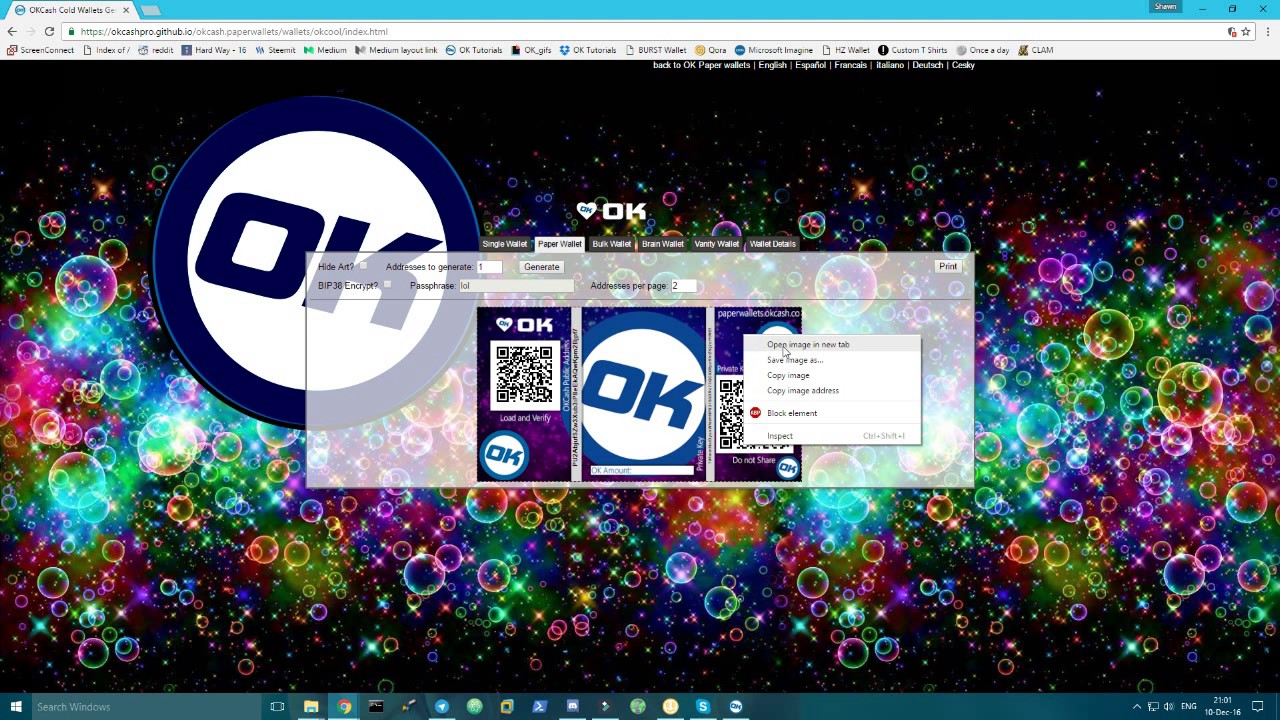The width and height of the screenshot is (1280, 720).
Task: Open a new browser tab
Action: click(x=150, y=10)
